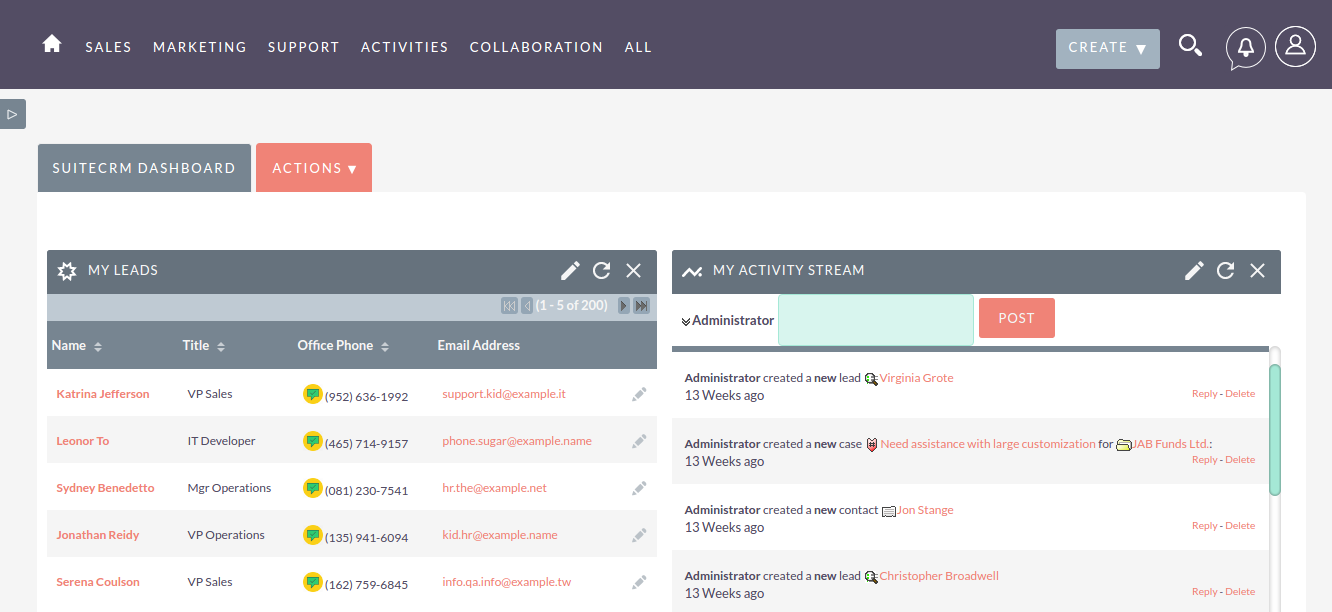Image resolution: width=1332 pixels, height=612 pixels.
Task: Open Christopher Broadwell lead link
Action: click(x=939, y=576)
